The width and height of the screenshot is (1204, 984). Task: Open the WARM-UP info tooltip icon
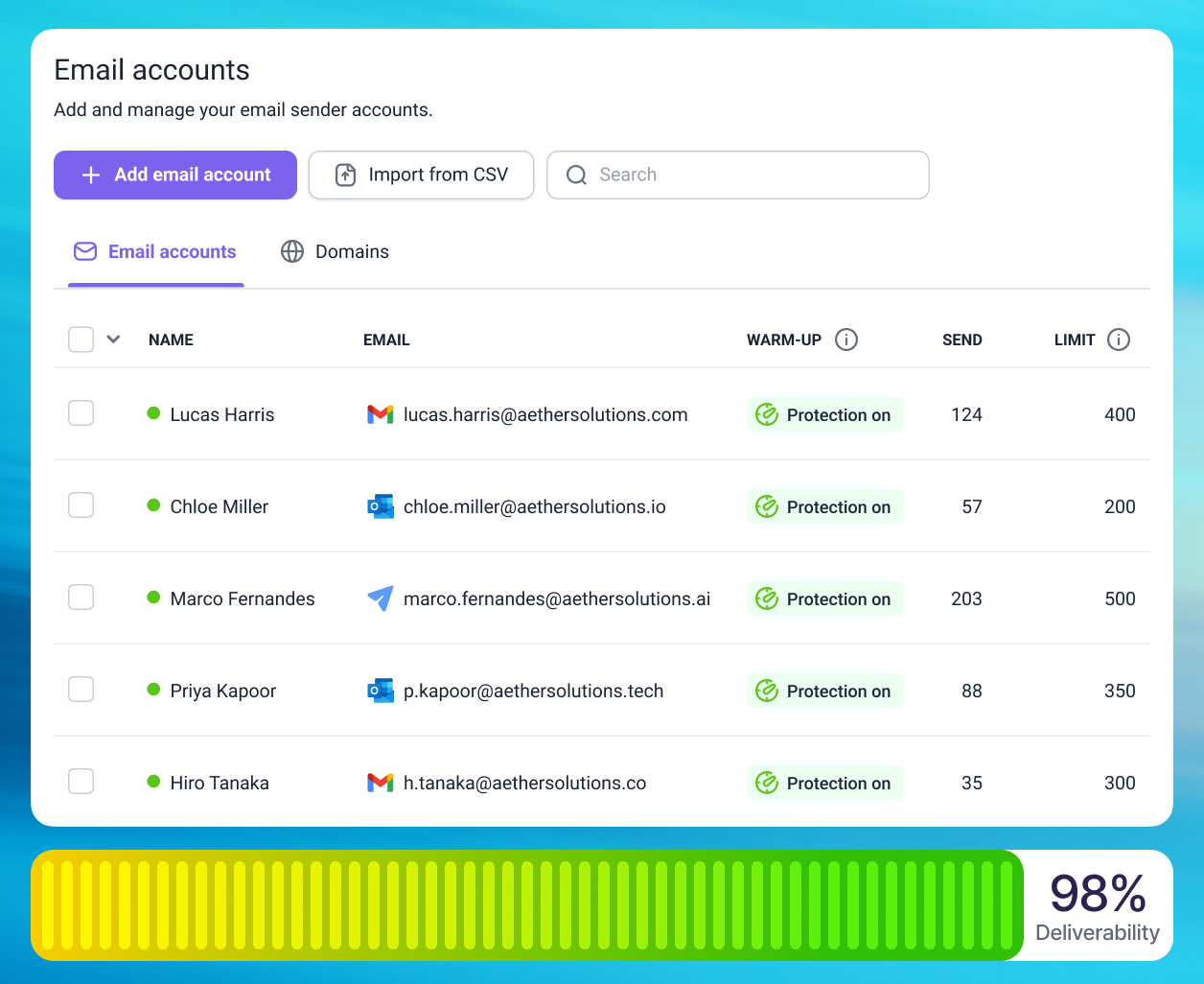point(845,340)
